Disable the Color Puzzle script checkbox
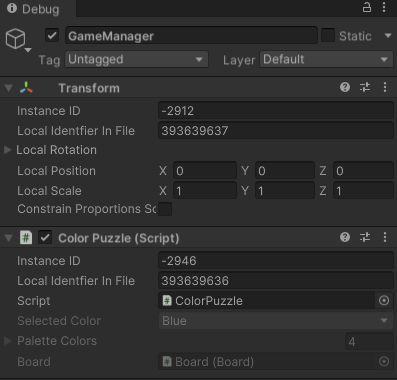Screen dimensions: 397x380 (x=45, y=238)
